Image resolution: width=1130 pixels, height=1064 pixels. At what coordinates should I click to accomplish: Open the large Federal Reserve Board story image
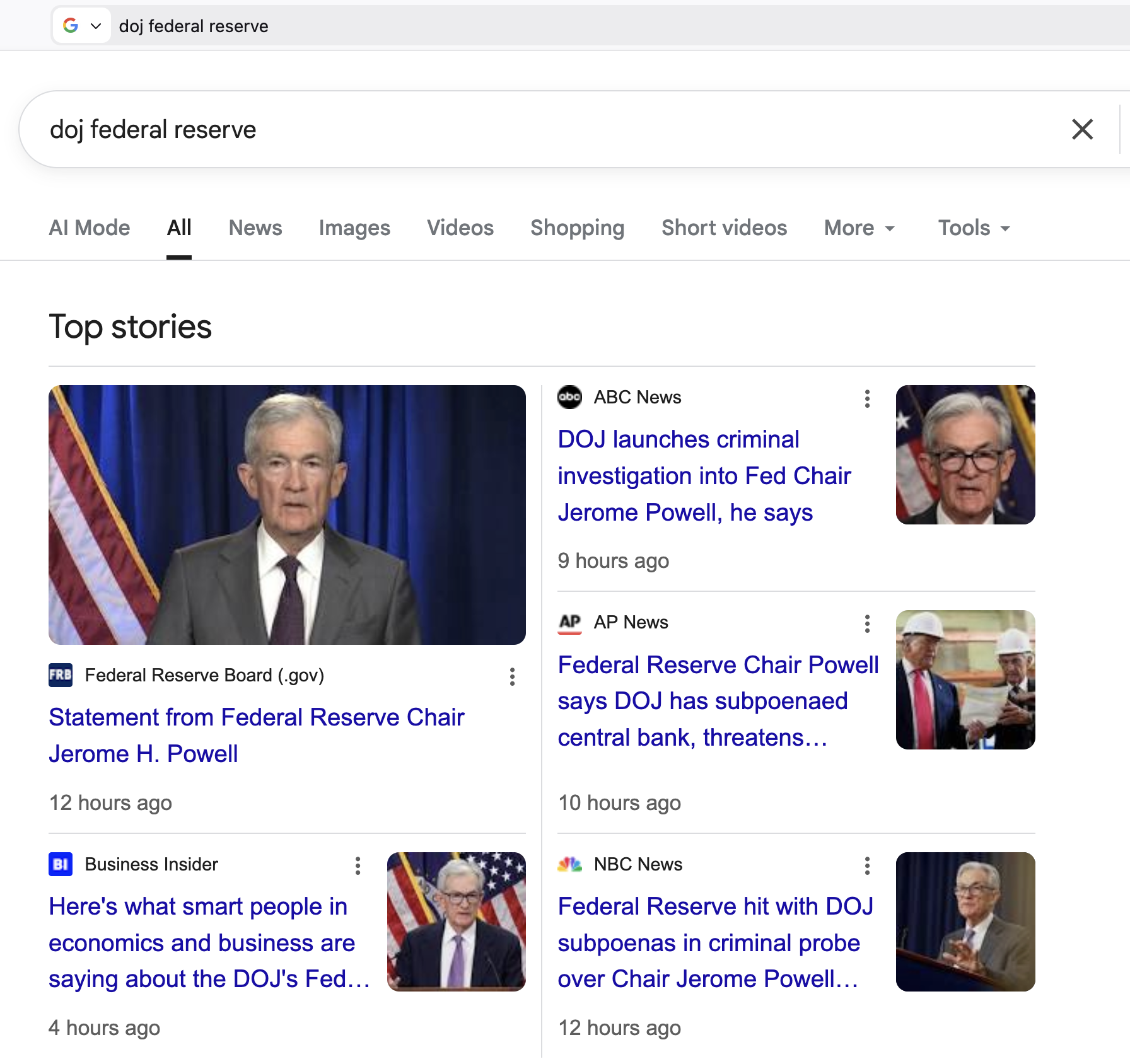point(287,514)
